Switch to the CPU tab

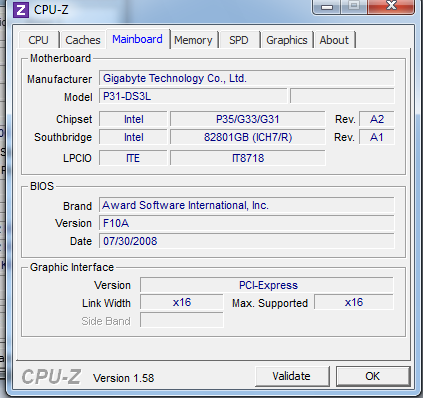pyautogui.click(x=39, y=40)
